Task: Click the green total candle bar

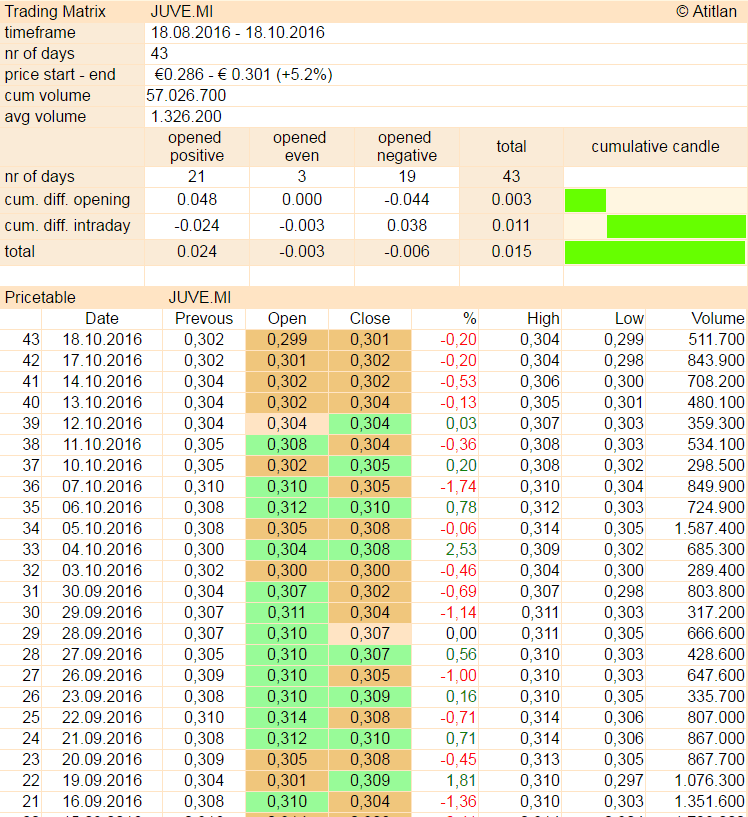Action: tap(655, 253)
